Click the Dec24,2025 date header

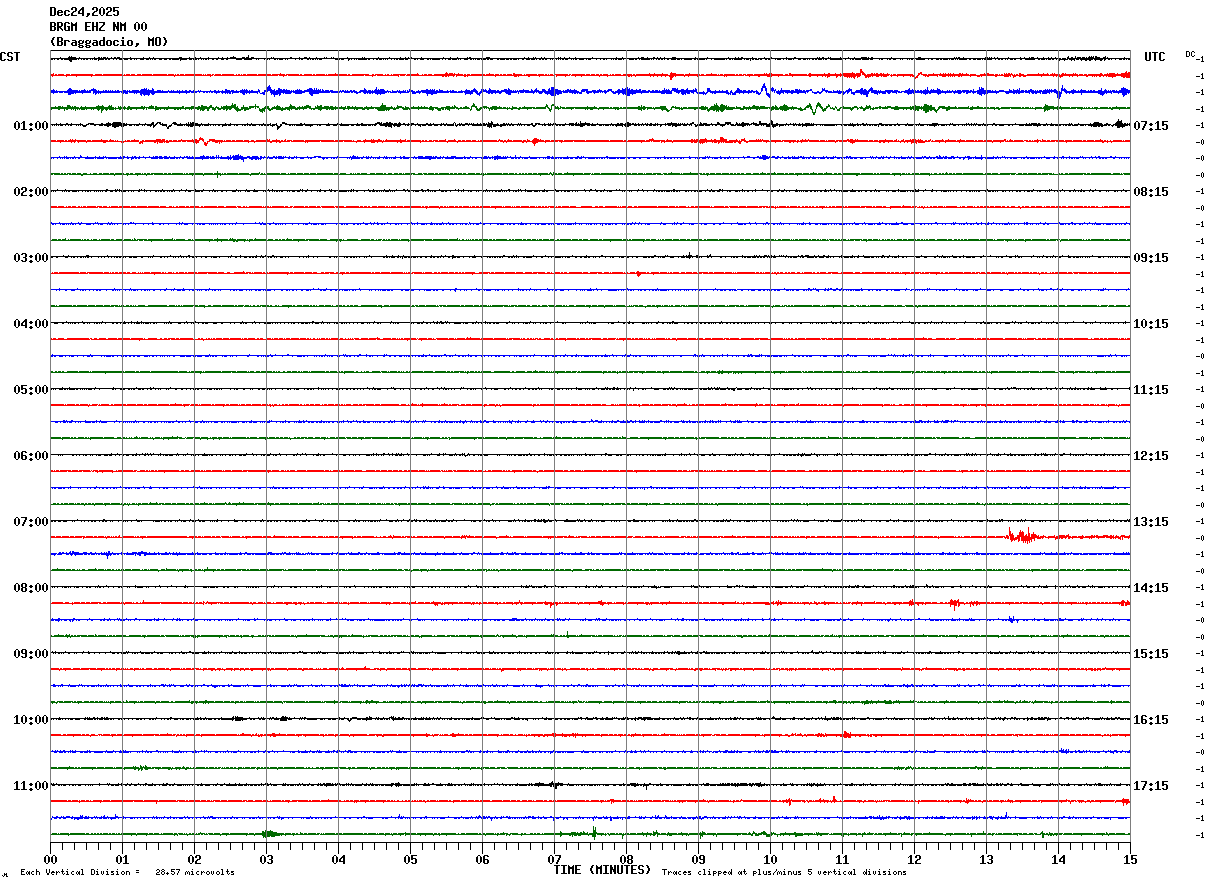pyautogui.click(x=84, y=12)
